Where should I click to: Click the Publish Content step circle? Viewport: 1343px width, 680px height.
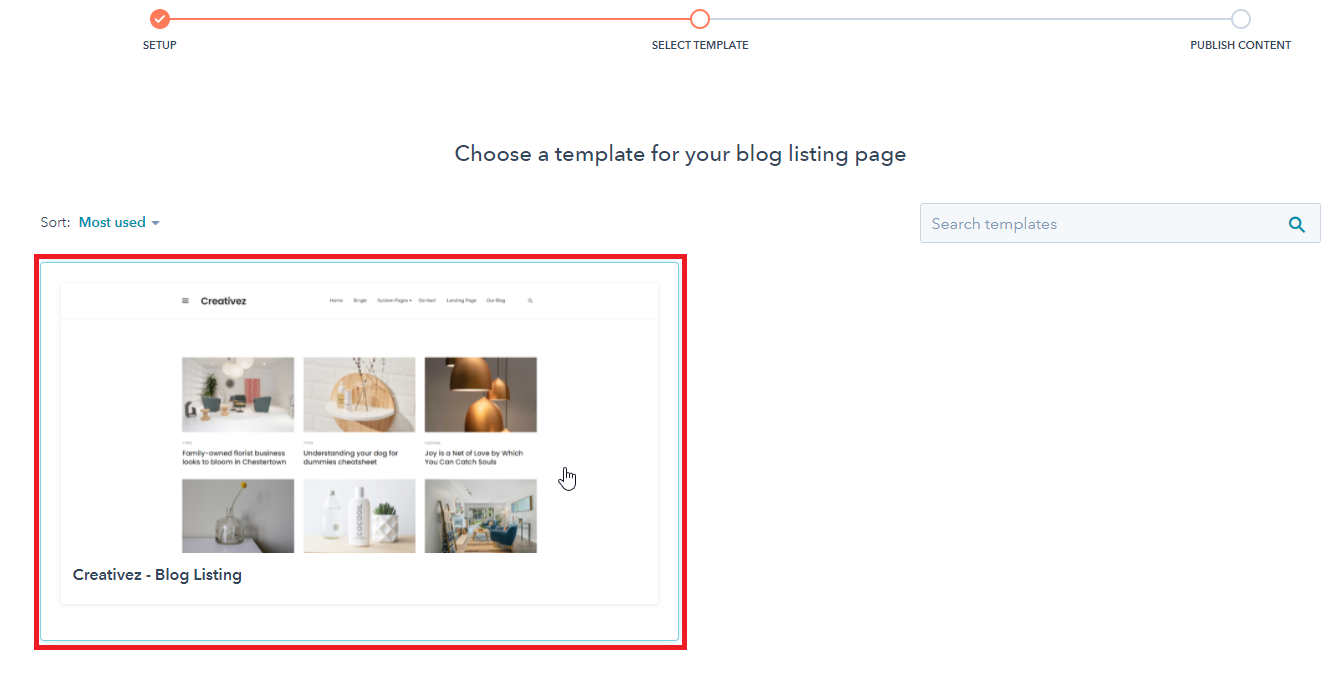(1241, 19)
